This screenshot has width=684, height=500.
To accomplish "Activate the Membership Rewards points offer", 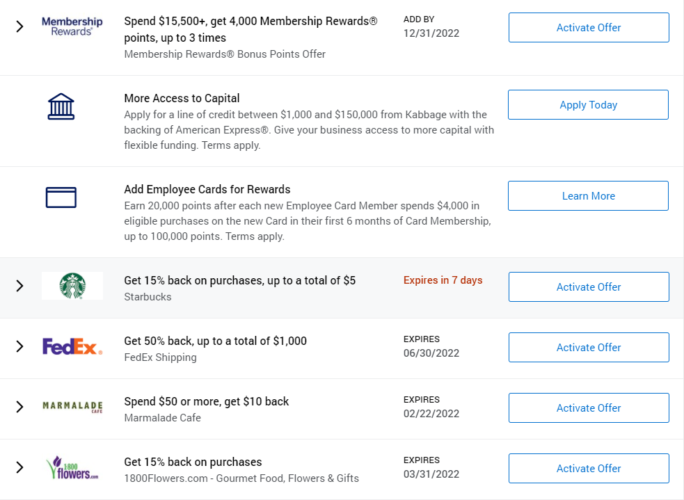I will point(588,27).
